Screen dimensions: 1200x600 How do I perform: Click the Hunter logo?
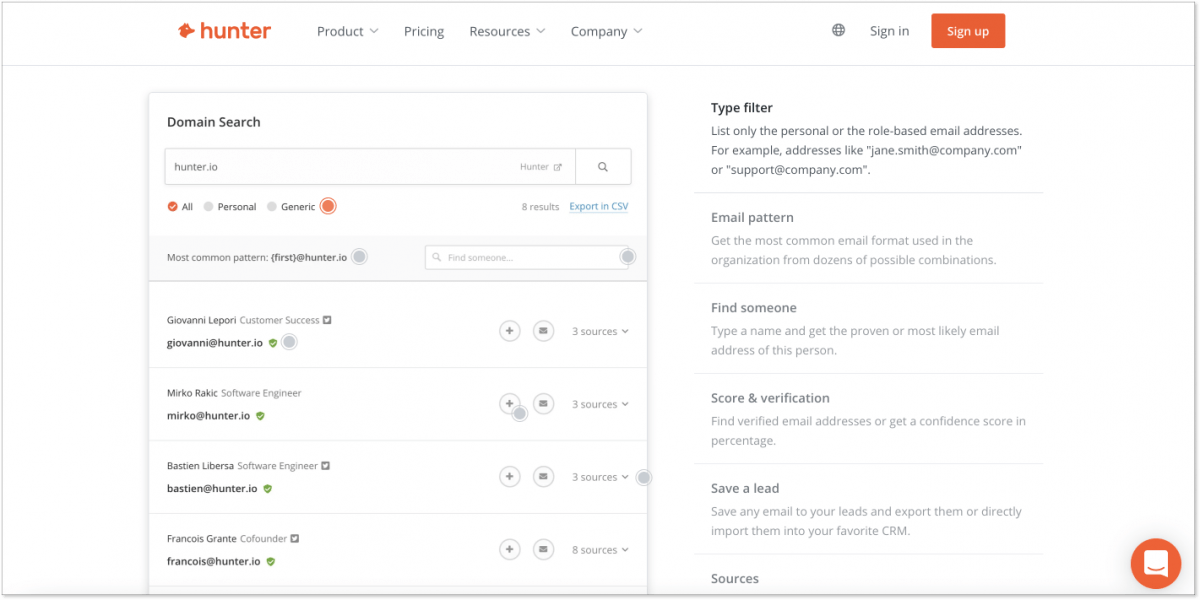click(x=223, y=30)
